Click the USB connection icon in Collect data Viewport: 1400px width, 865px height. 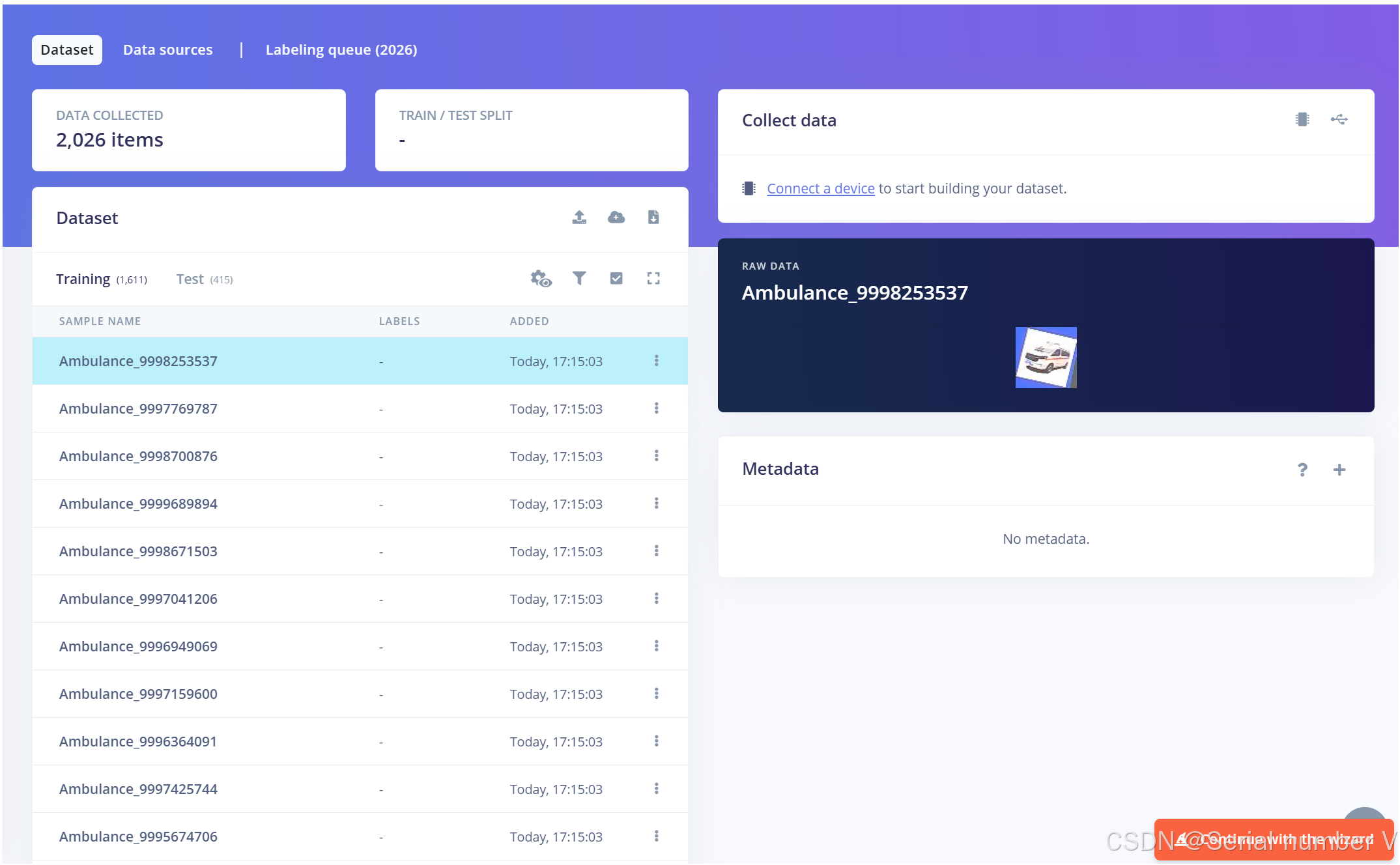tap(1339, 119)
